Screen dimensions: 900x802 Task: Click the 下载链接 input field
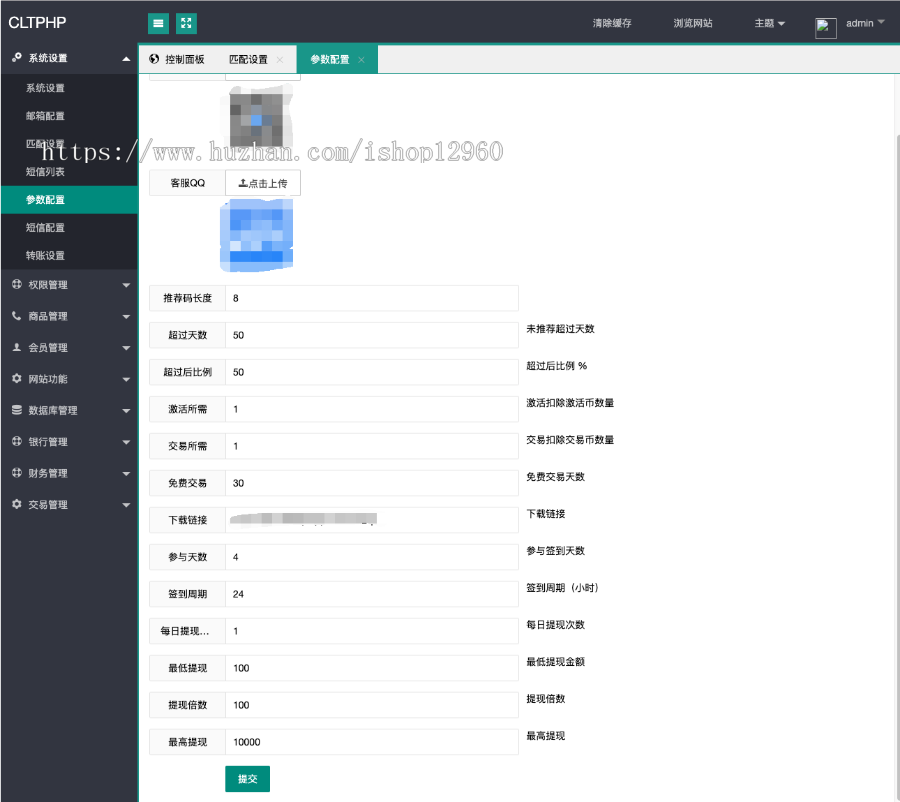(372, 520)
